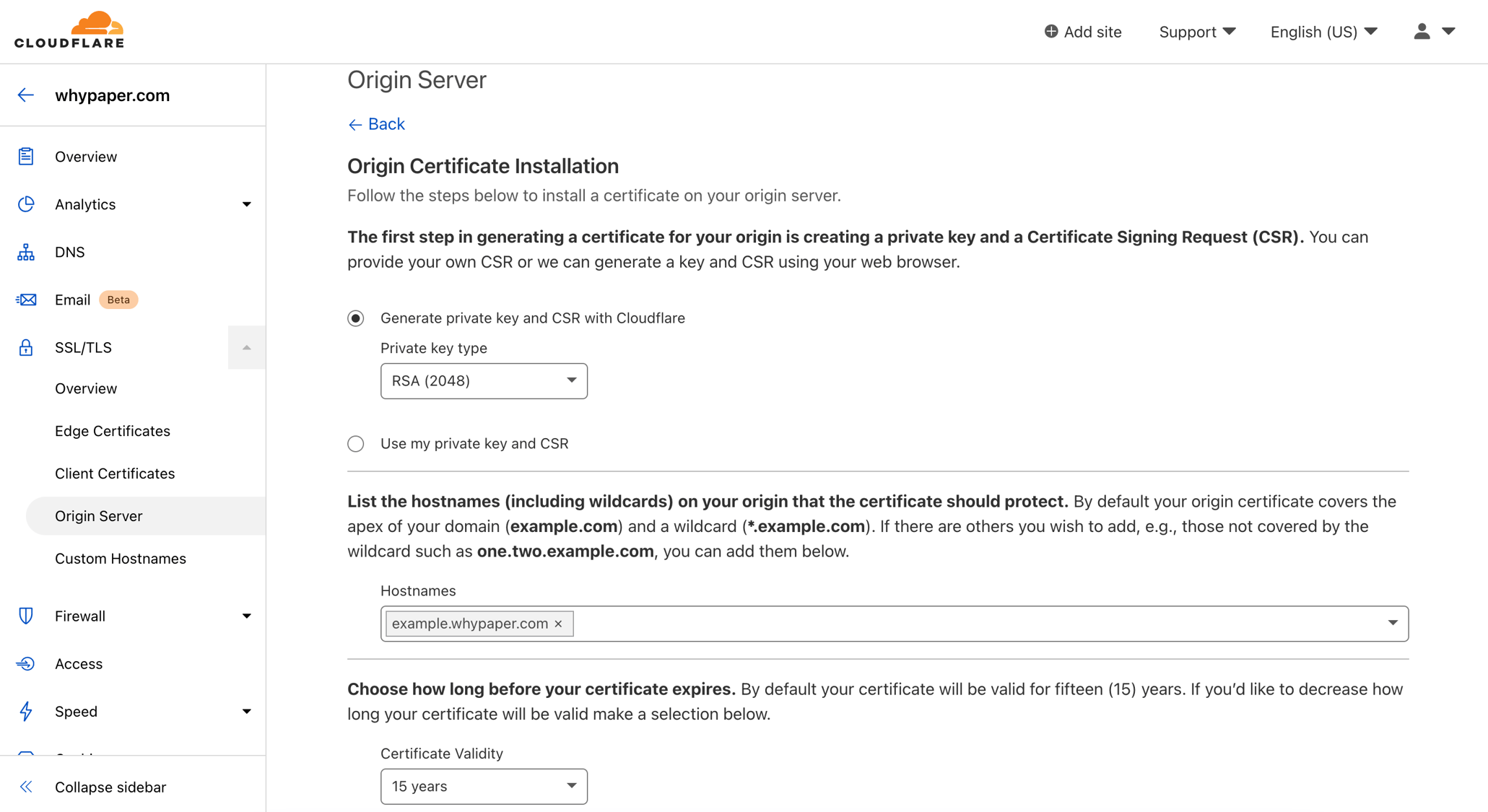Open Firewall via the shield icon
The image size is (1488, 812).
click(x=26, y=616)
